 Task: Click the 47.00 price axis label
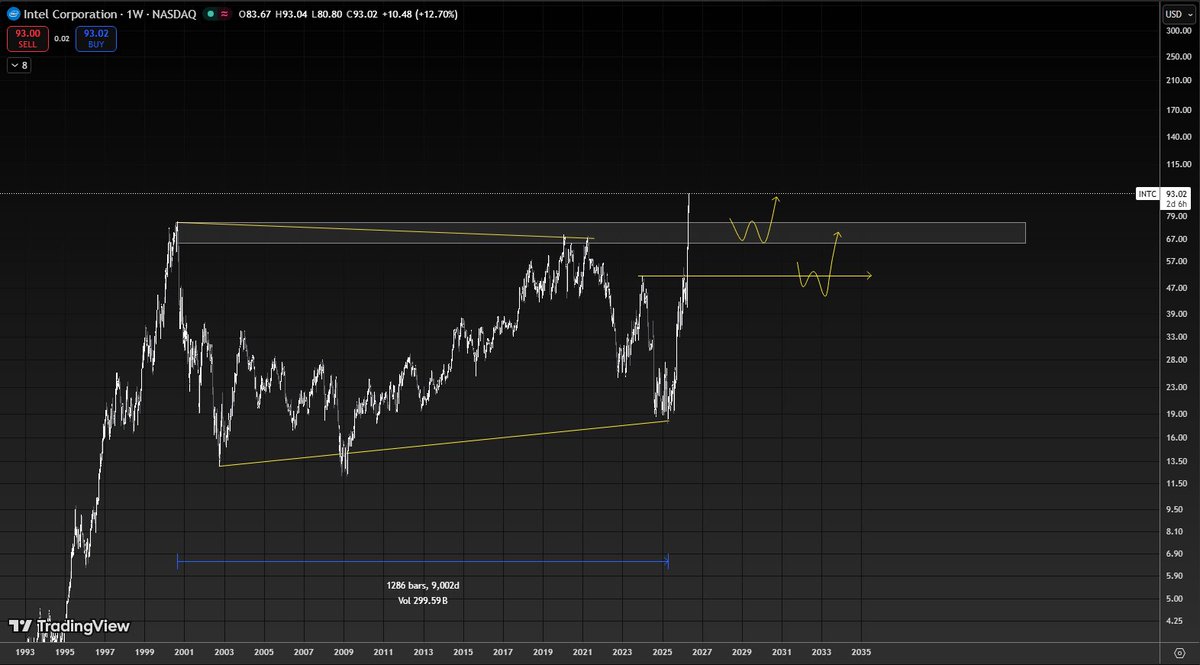pyautogui.click(x=1176, y=288)
